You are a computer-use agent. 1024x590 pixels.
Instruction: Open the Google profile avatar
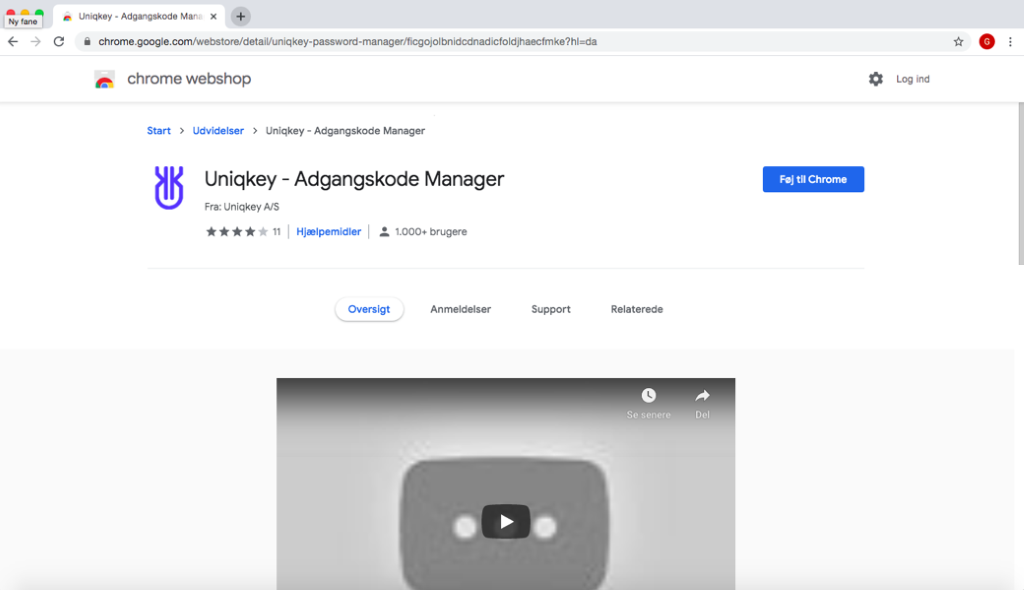tap(987, 42)
